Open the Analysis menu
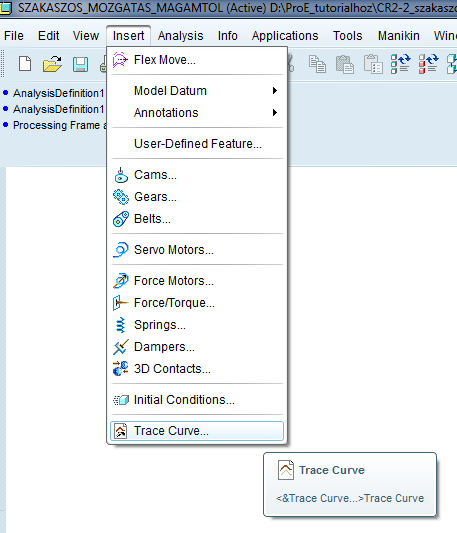 click(x=181, y=36)
